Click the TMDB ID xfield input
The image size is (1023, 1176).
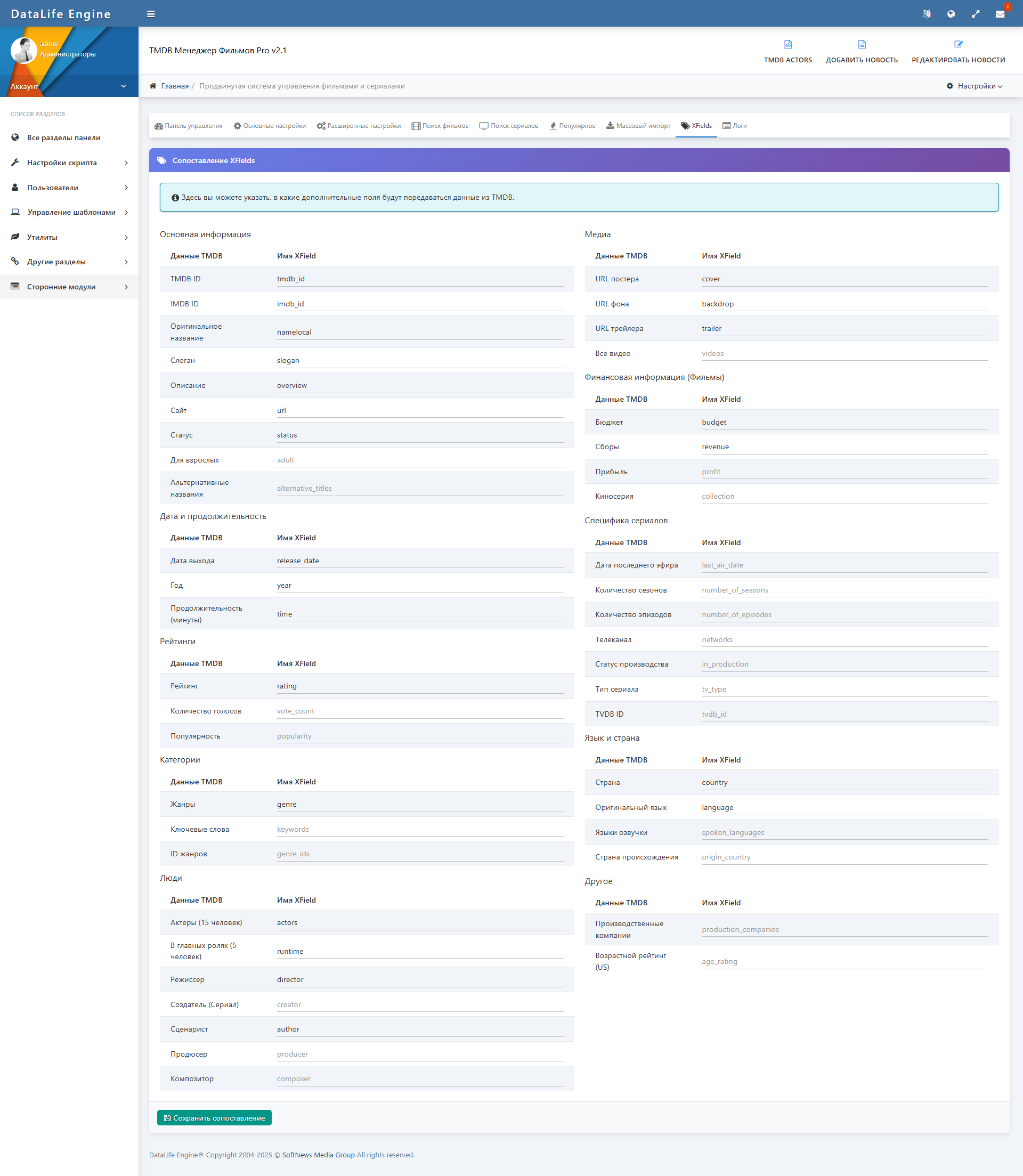[x=420, y=279]
